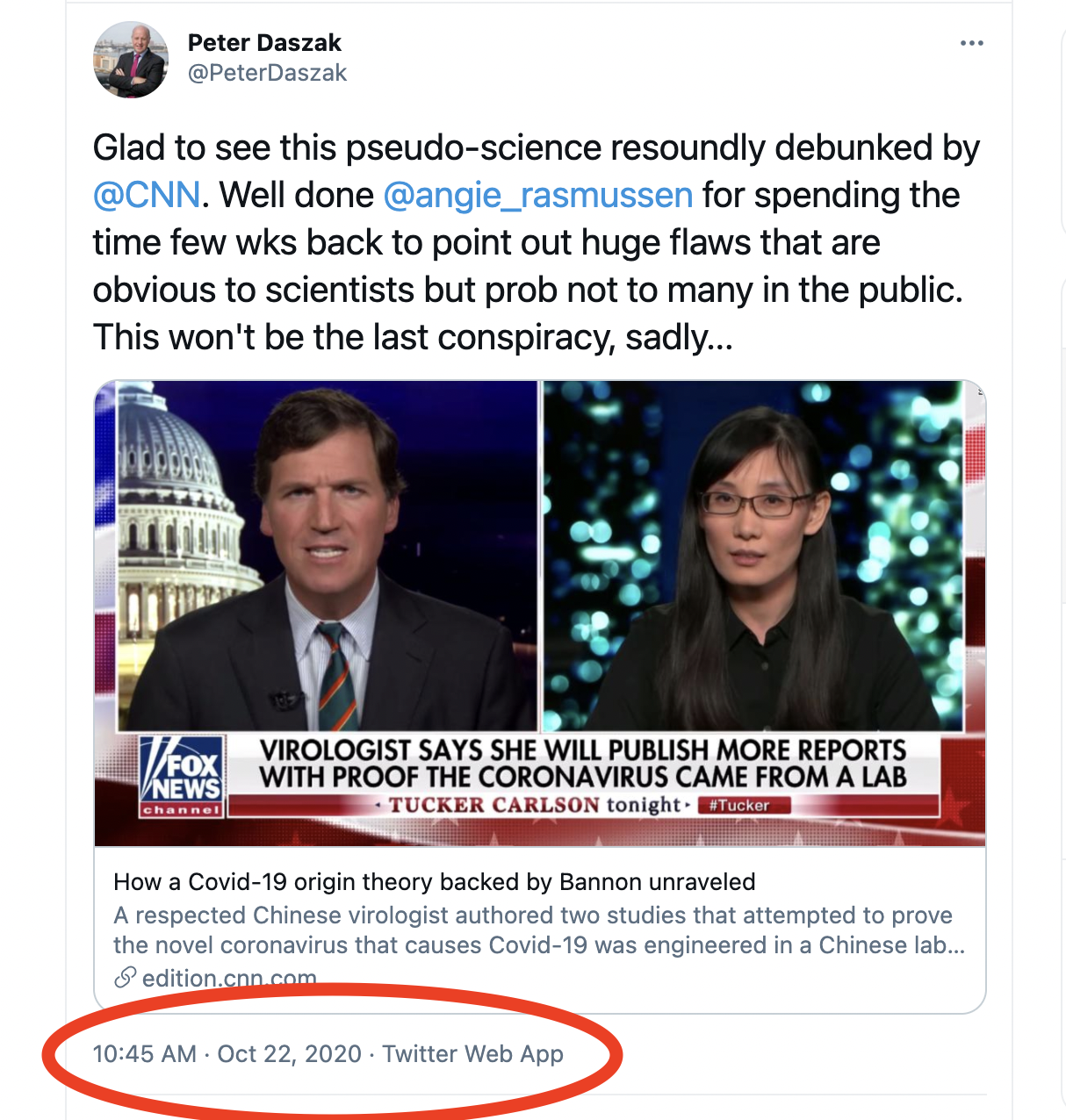1066x1120 pixels.
Task: Click the 'VIROLOGIST SAYS SHE WILL PUBLISH' banner
Action: (582, 763)
